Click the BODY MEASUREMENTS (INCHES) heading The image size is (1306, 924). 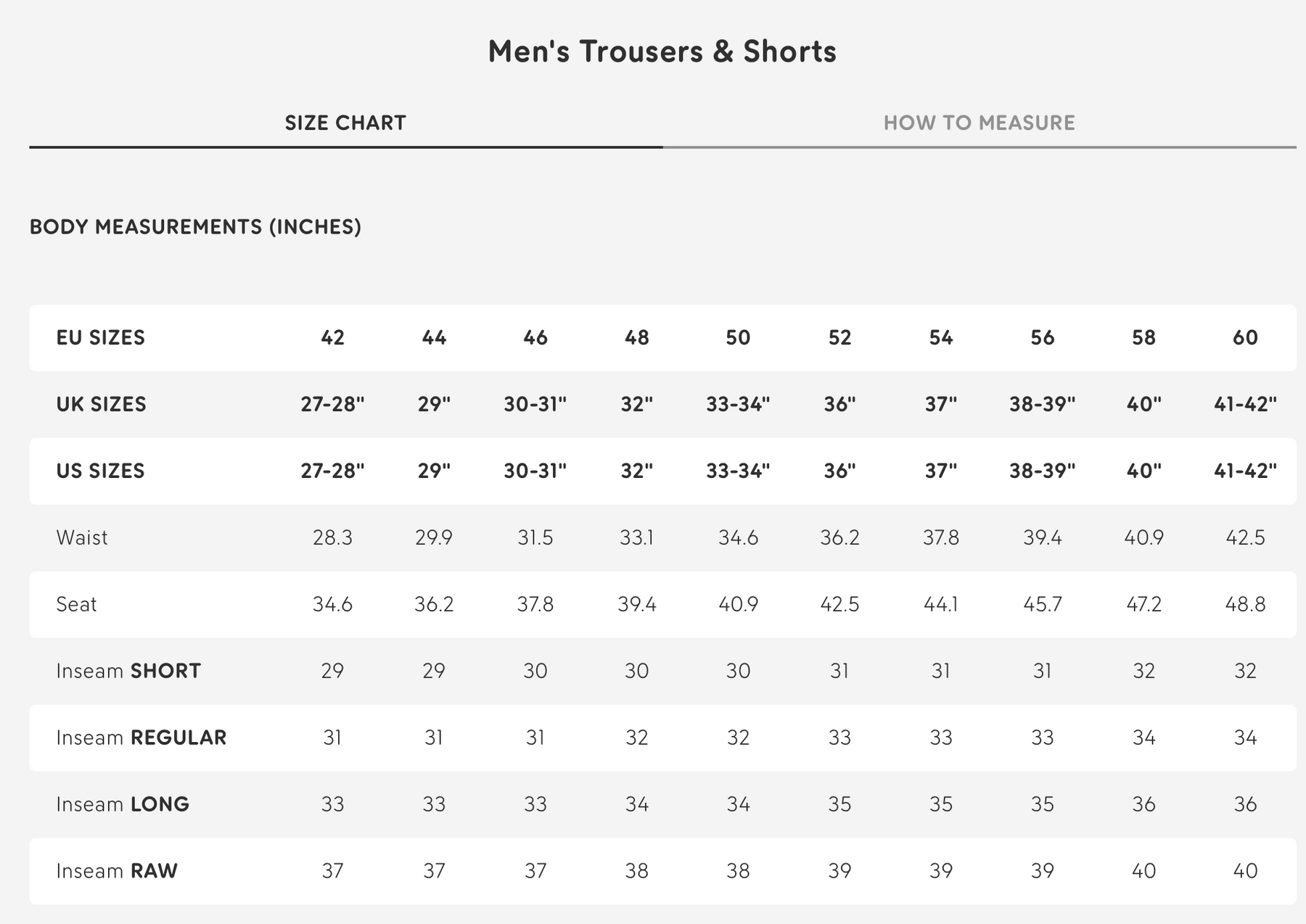195,227
